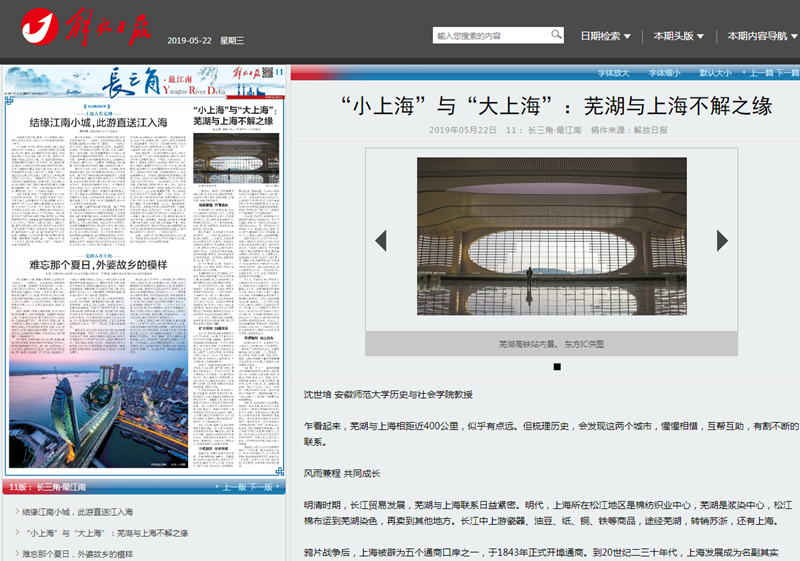Go to previous image with left arrow
Image resolution: width=800 pixels, height=561 pixels.
point(380,240)
